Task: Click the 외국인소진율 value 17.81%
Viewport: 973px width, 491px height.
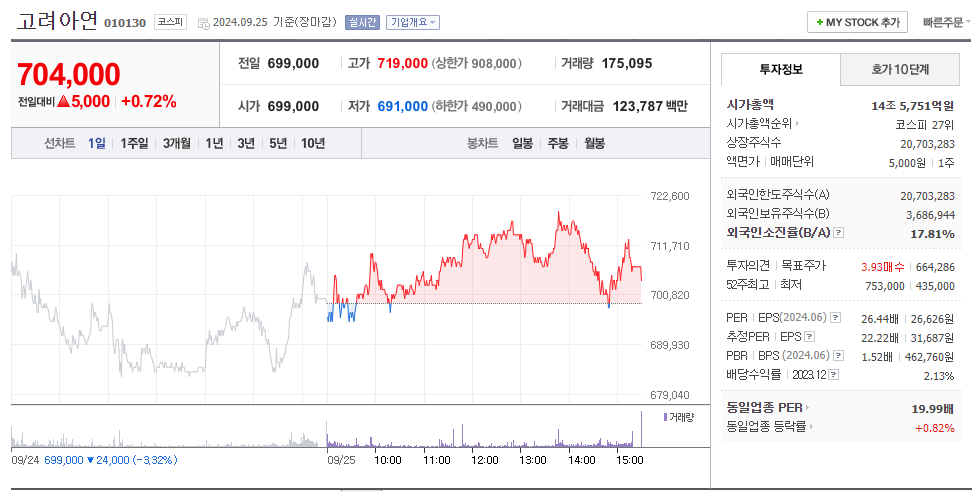Action: [932, 234]
